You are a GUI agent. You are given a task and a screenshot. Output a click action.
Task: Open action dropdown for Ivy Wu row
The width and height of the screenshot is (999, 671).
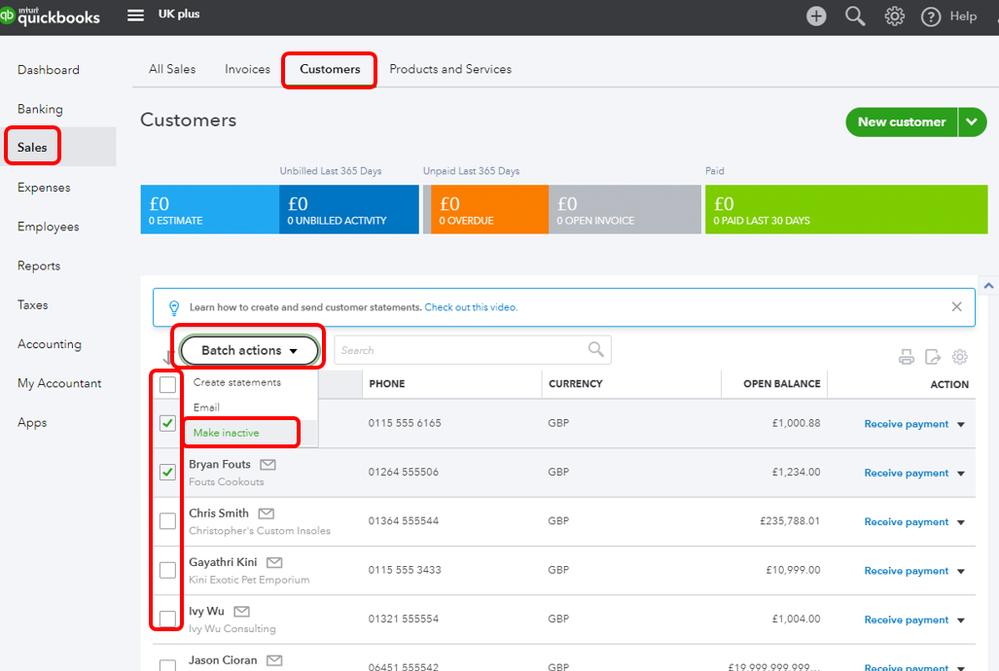point(961,620)
